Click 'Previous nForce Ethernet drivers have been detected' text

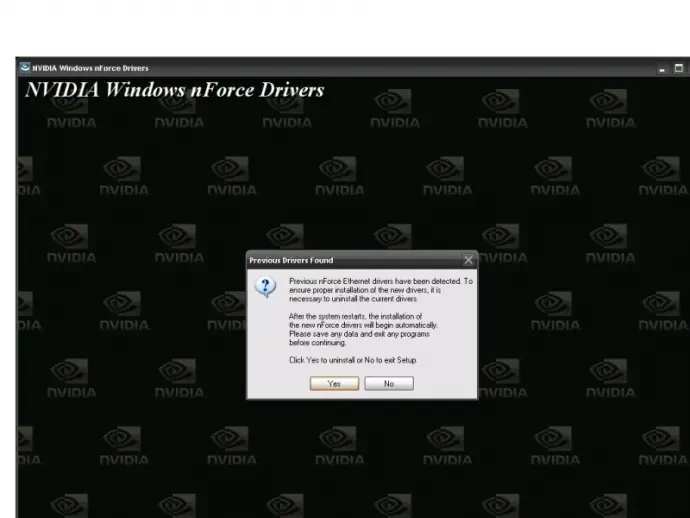(375, 281)
